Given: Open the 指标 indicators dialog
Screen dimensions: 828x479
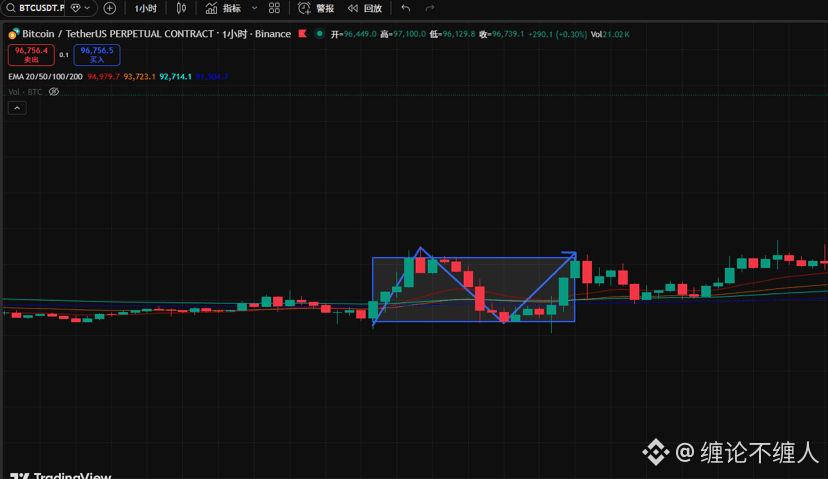Looking at the screenshot, I should [224, 8].
